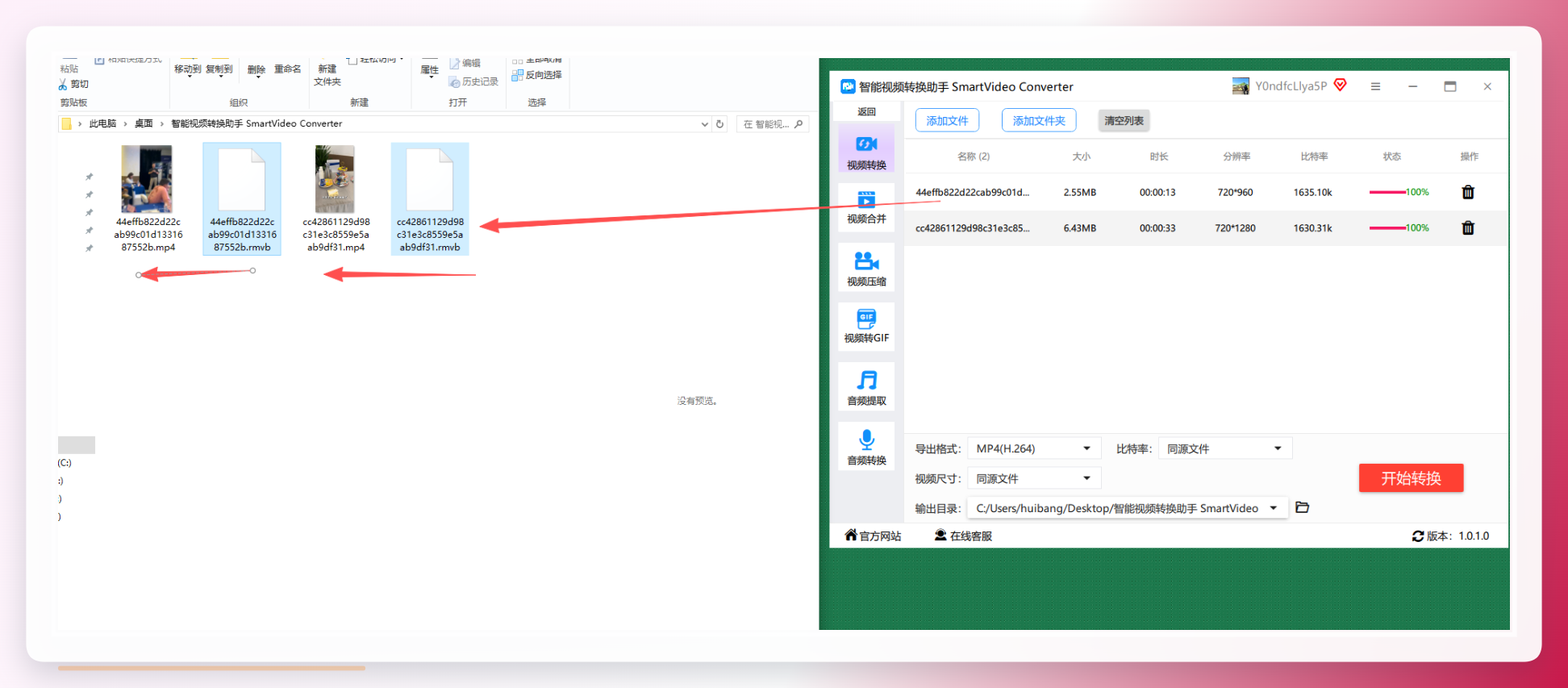
Task: Click the 名称 (2) column header
Action: 974,156
